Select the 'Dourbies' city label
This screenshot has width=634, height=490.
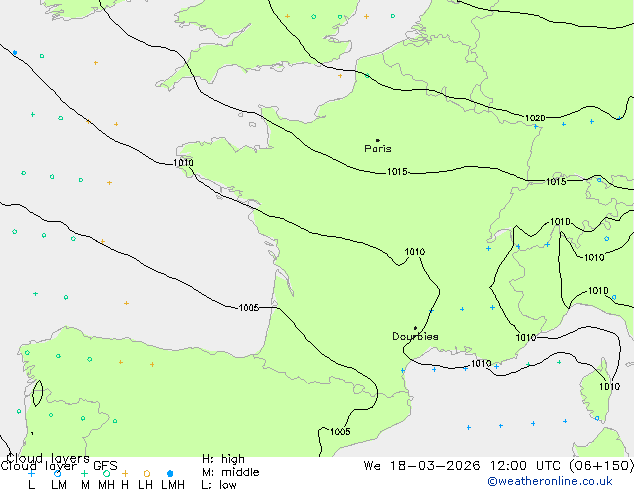point(415,336)
